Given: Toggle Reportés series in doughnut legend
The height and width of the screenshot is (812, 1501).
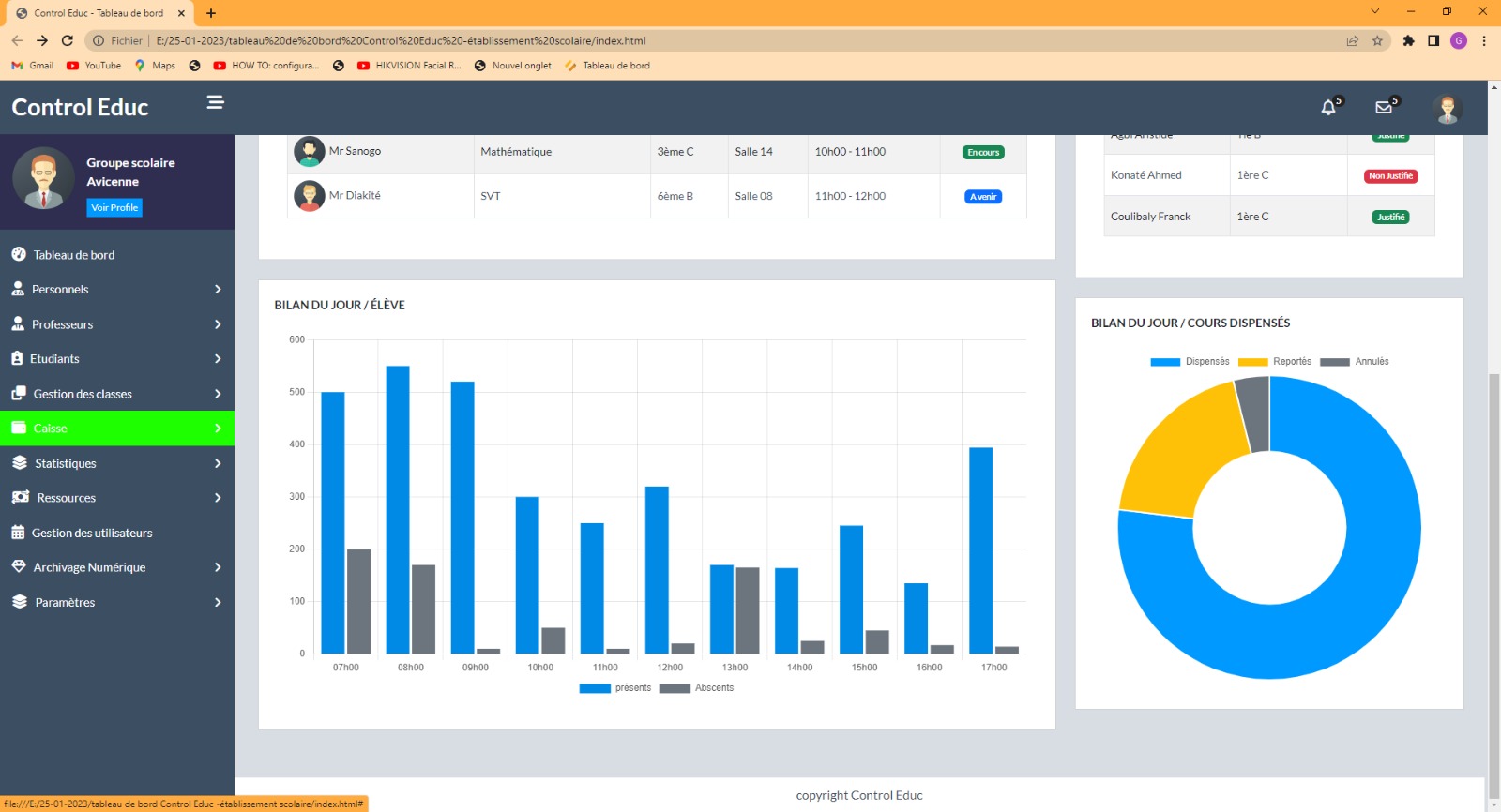Looking at the screenshot, I should pyautogui.click(x=1275, y=362).
